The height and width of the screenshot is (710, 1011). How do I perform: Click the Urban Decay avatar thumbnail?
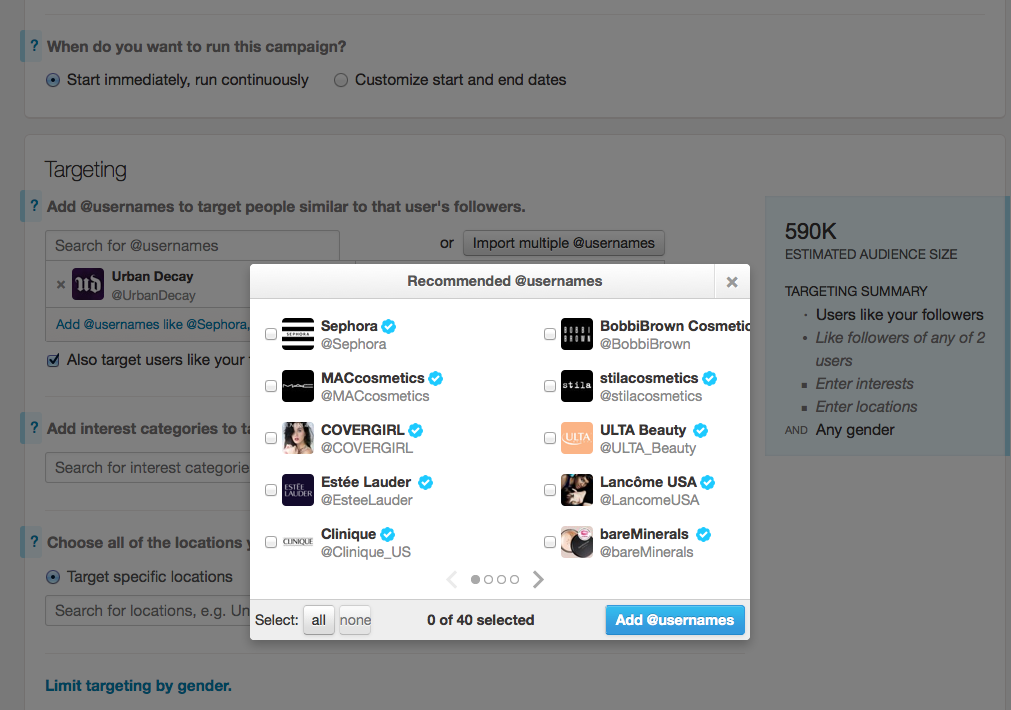(88, 284)
